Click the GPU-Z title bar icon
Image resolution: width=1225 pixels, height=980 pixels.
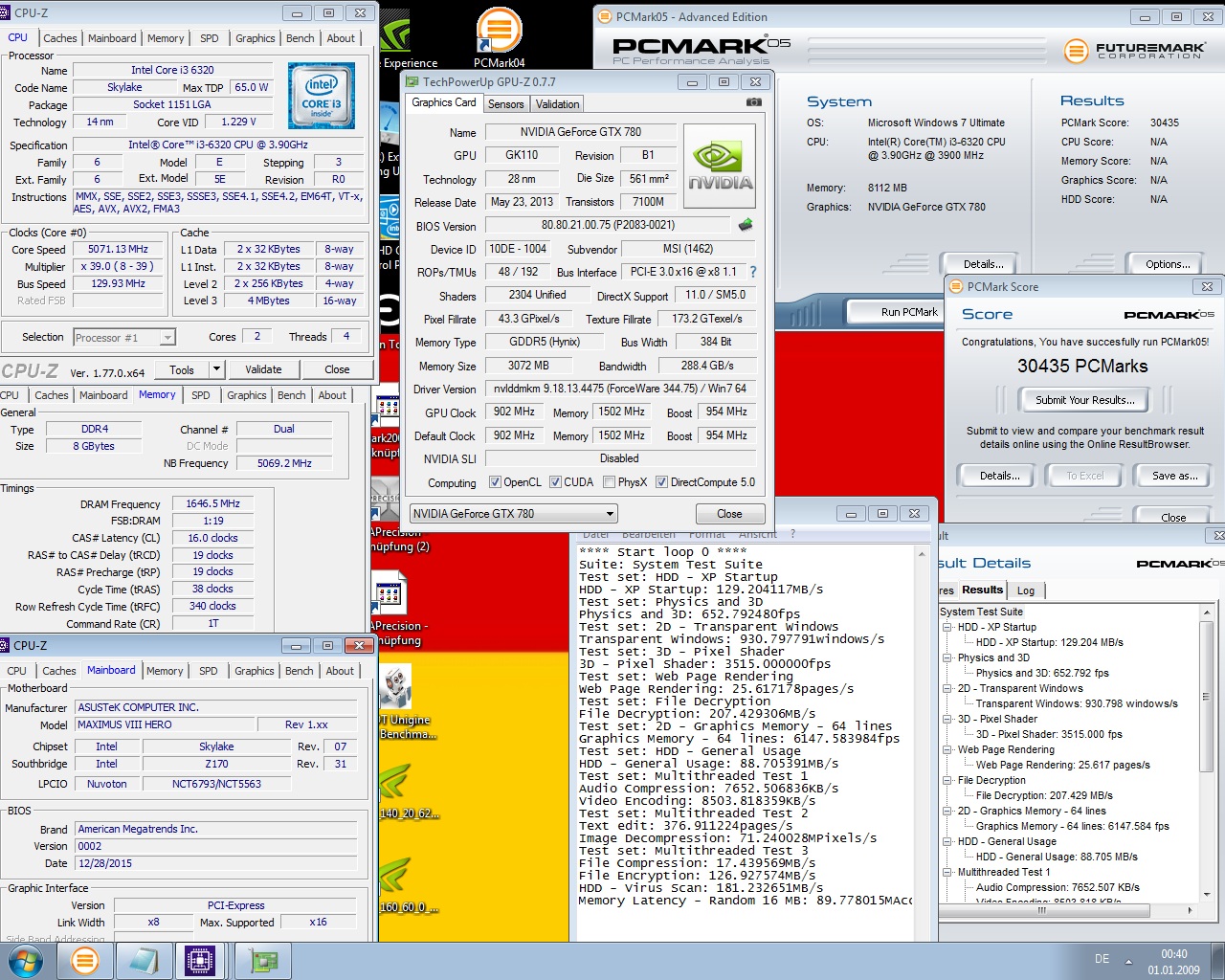(x=412, y=82)
